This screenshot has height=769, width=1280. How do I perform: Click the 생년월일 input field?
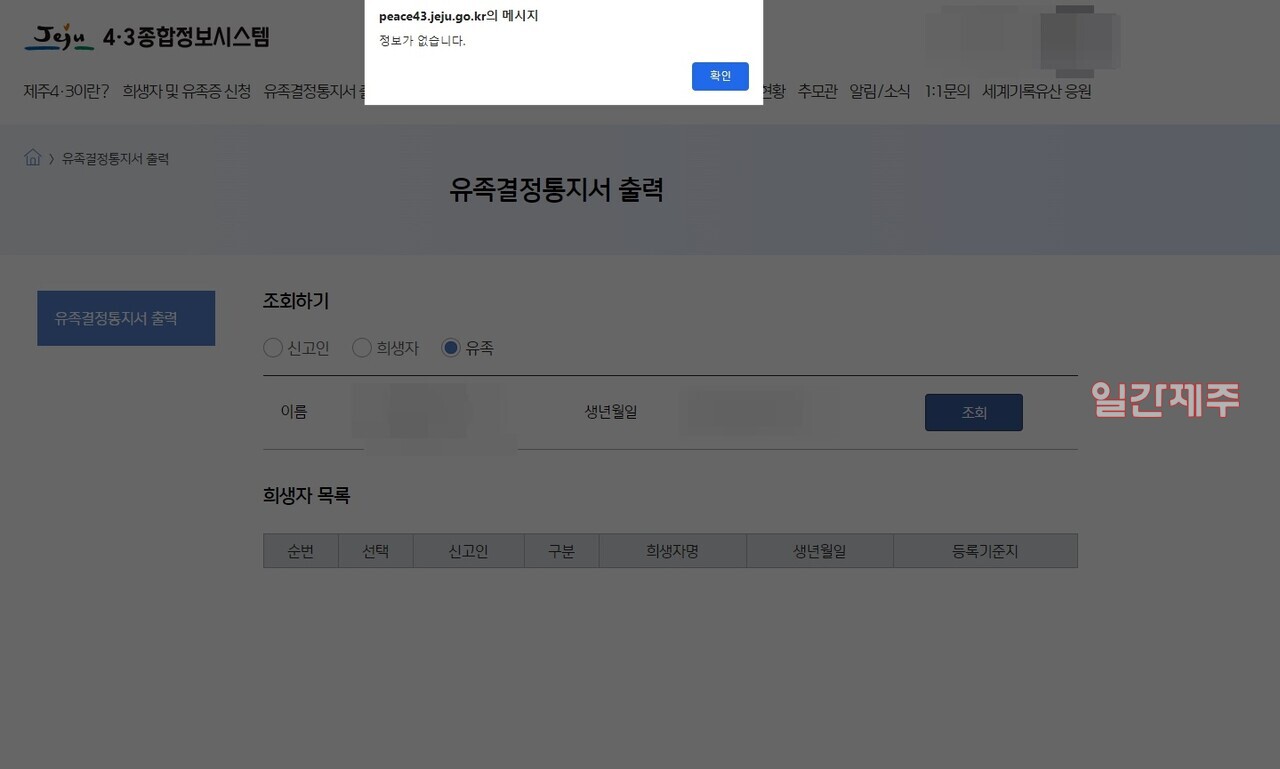coord(743,412)
